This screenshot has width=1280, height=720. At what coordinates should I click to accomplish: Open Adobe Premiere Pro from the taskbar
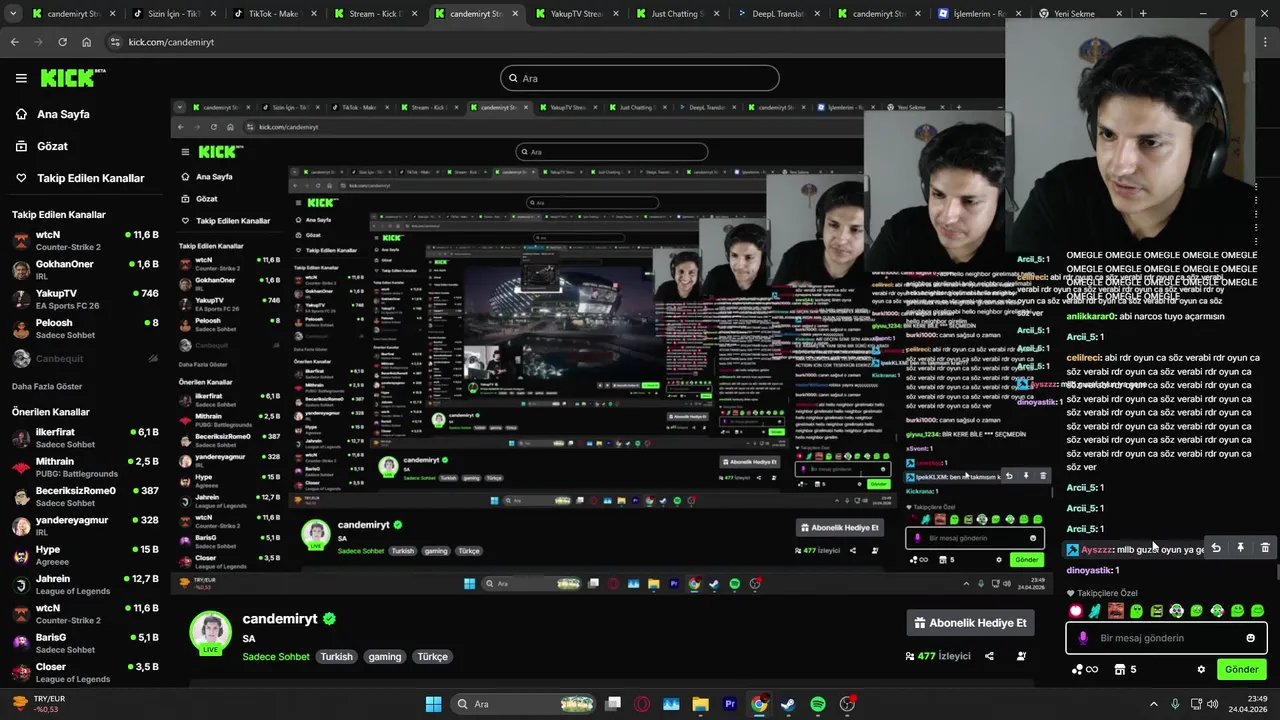(x=730, y=704)
